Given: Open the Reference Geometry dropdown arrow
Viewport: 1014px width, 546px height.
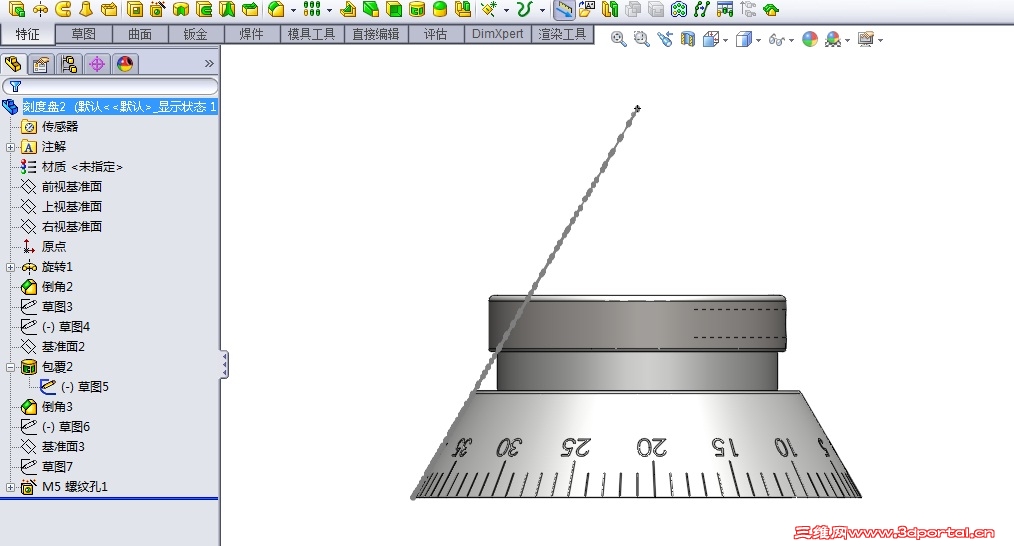Looking at the screenshot, I should click(x=506, y=10).
